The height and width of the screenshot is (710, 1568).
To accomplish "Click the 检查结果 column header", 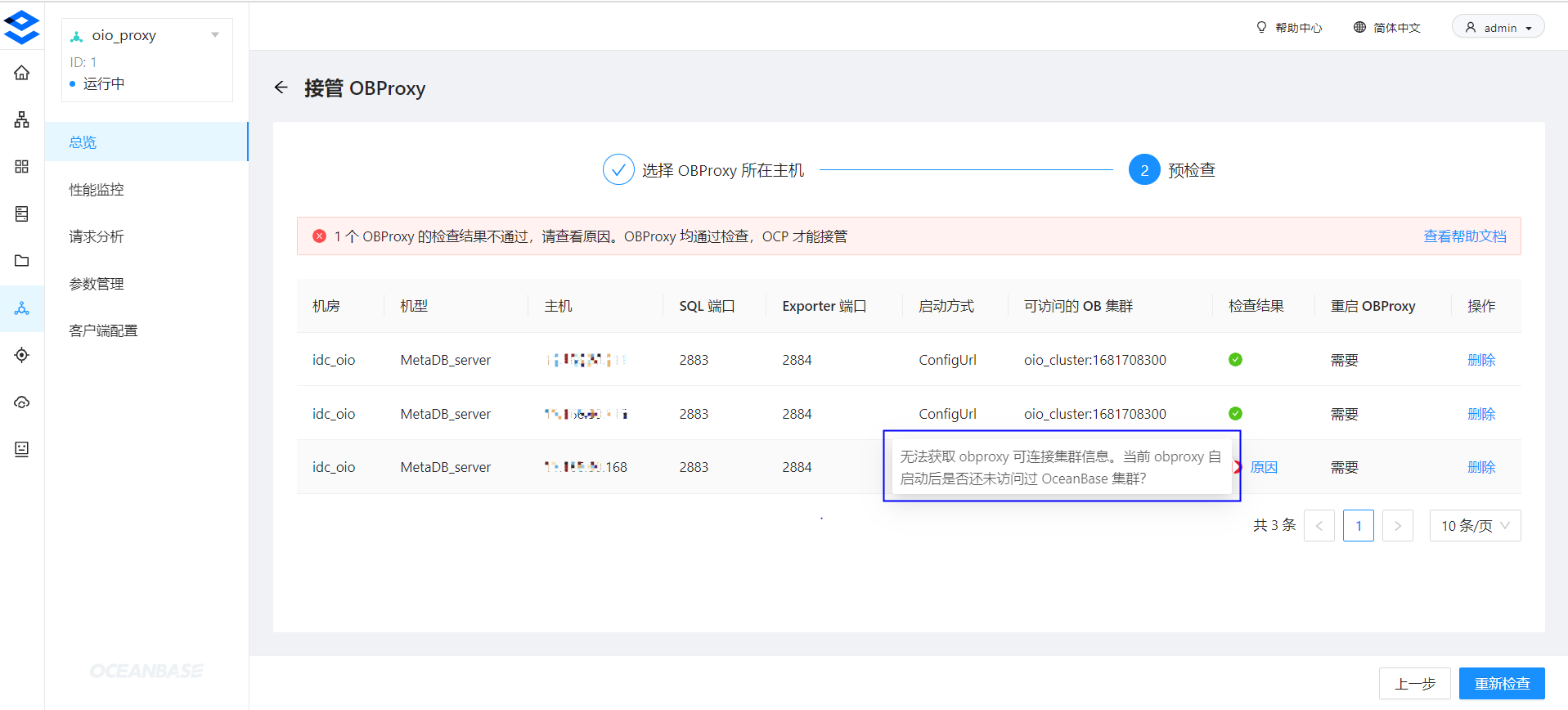I will click(x=1256, y=306).
